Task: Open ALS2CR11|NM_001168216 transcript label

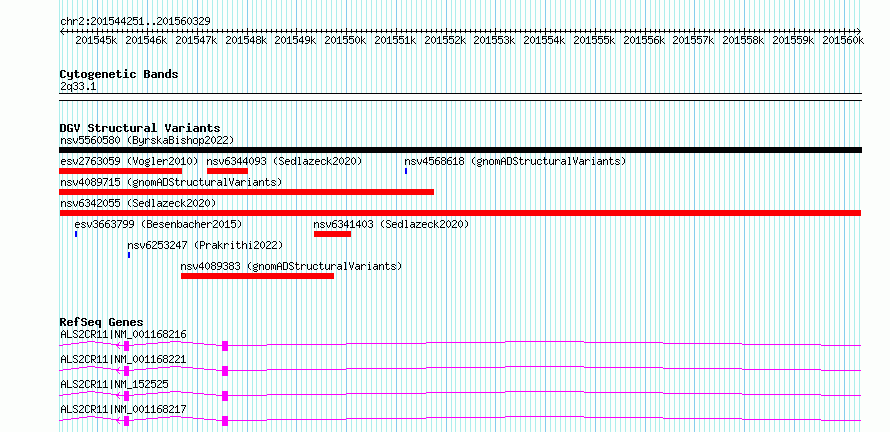Action: tap(123, 334)
